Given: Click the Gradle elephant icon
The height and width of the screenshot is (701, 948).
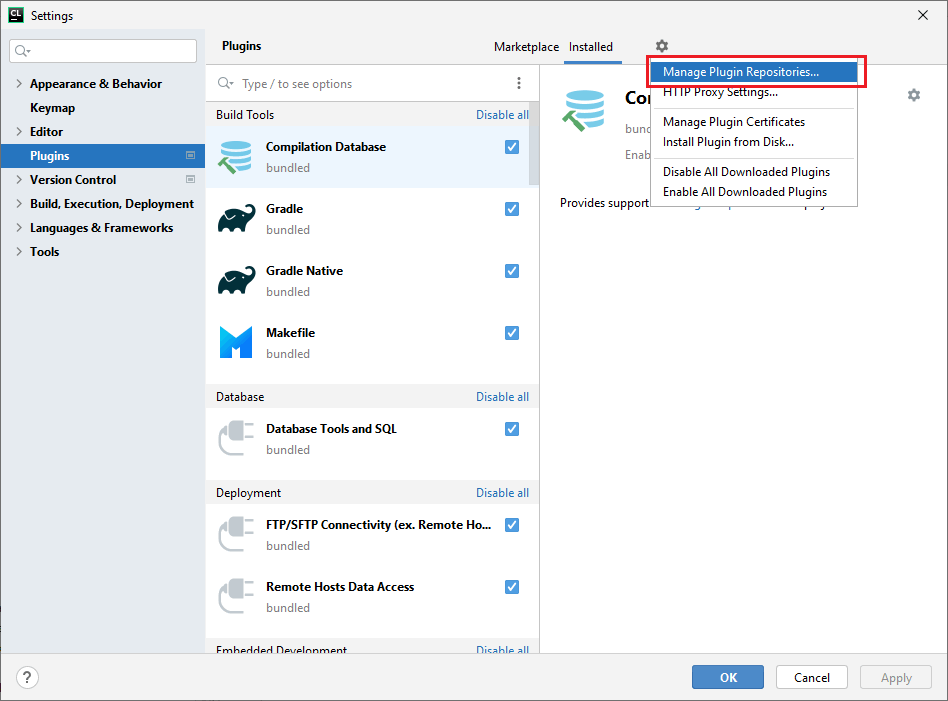Looking at the screenshot, I should (x=236, y=219).
